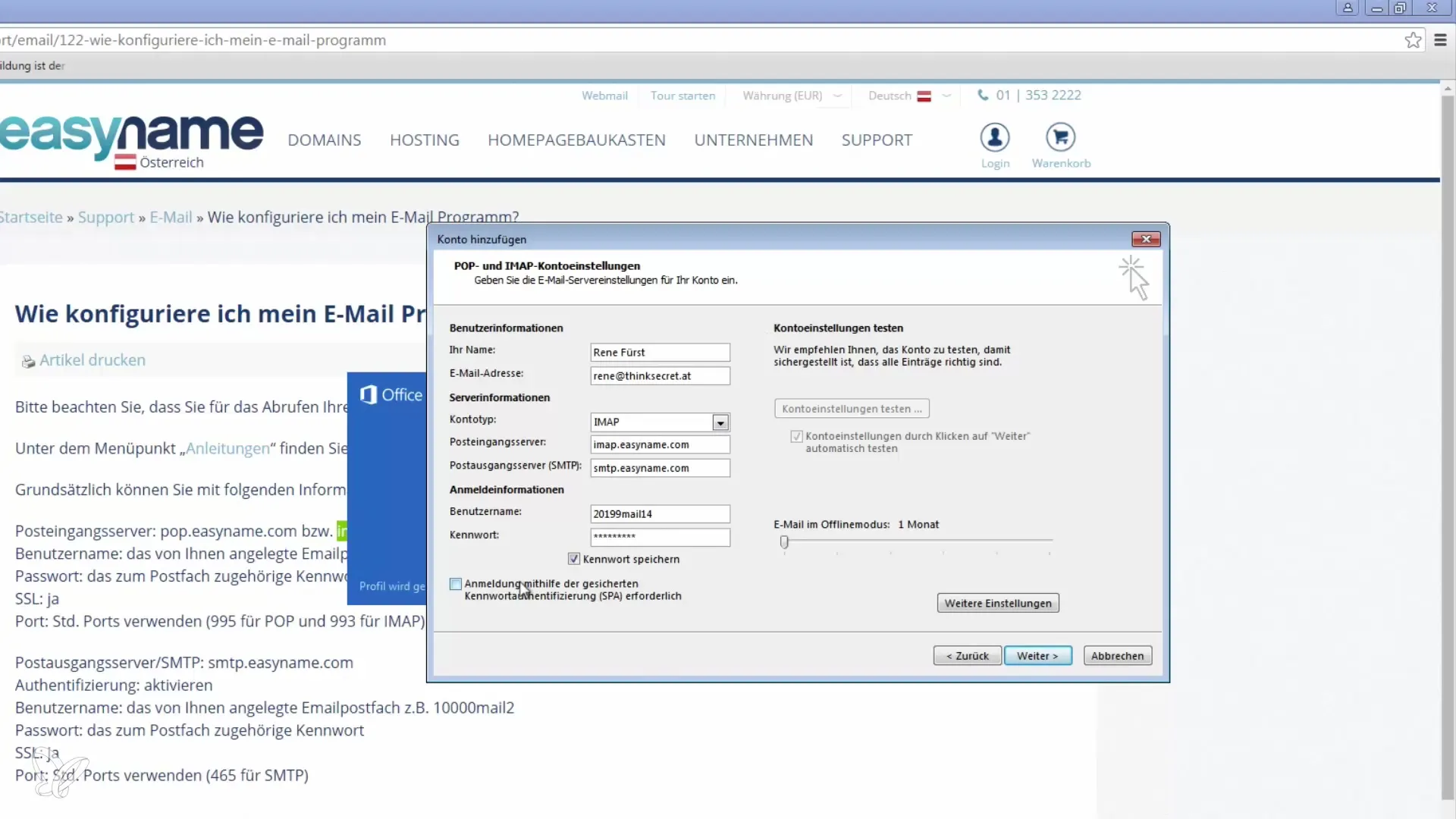Adjust the E-Mail im Offlinemodus slider handle
1456x819 pixels.
(784, 541)
